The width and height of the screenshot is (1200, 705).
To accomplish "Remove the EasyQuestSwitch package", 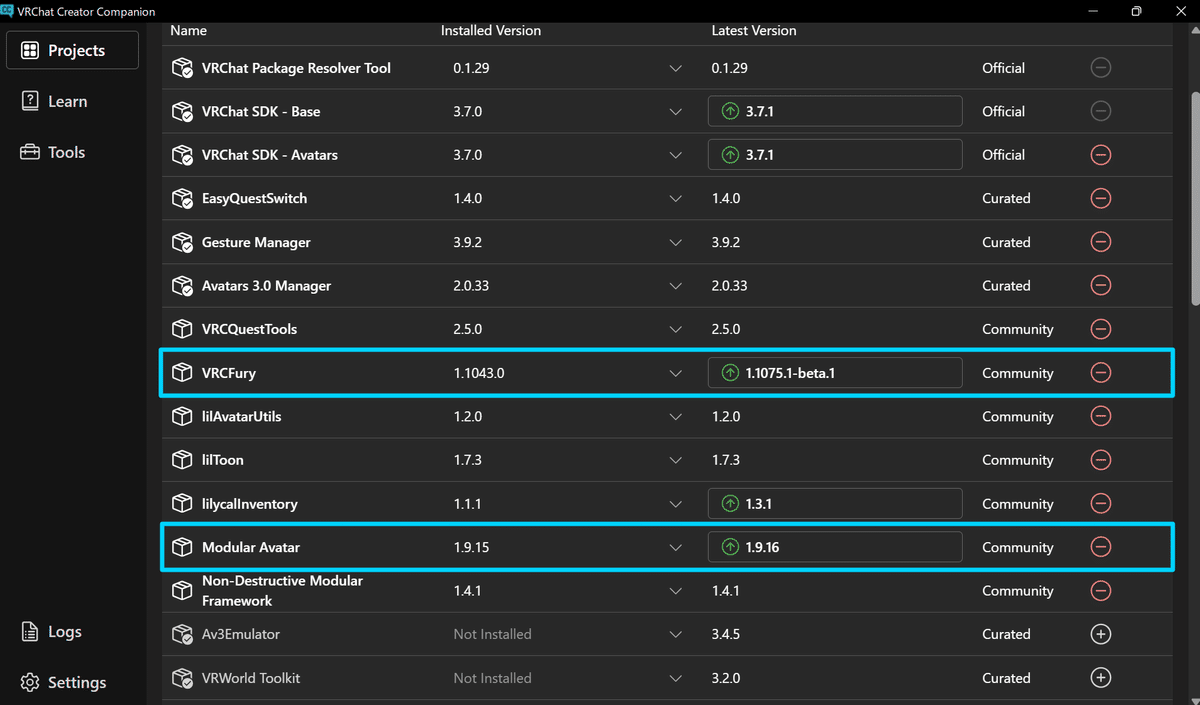I will (1100, 198).
